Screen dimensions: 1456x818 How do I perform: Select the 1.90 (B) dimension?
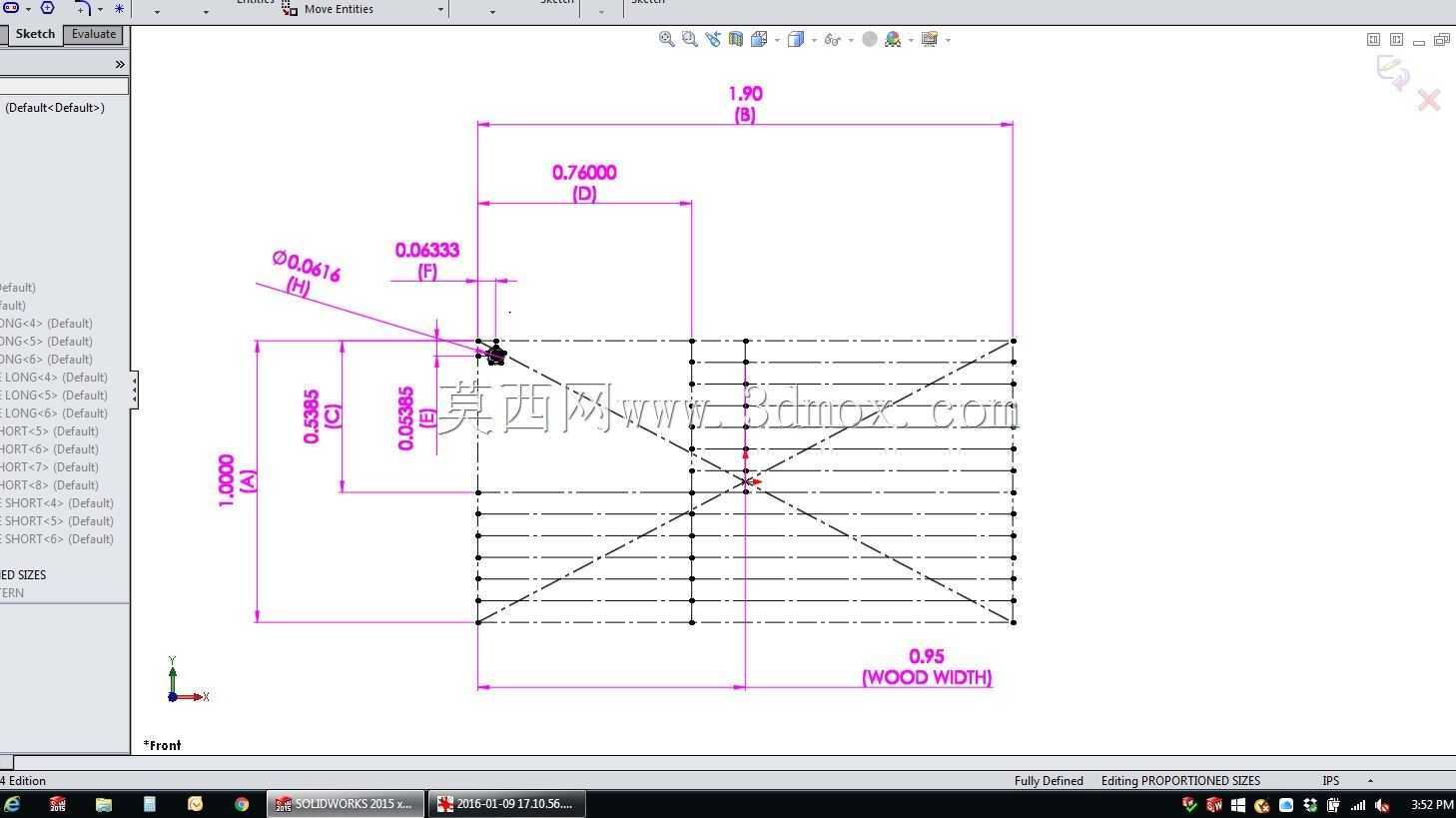(x=745, y=103)
